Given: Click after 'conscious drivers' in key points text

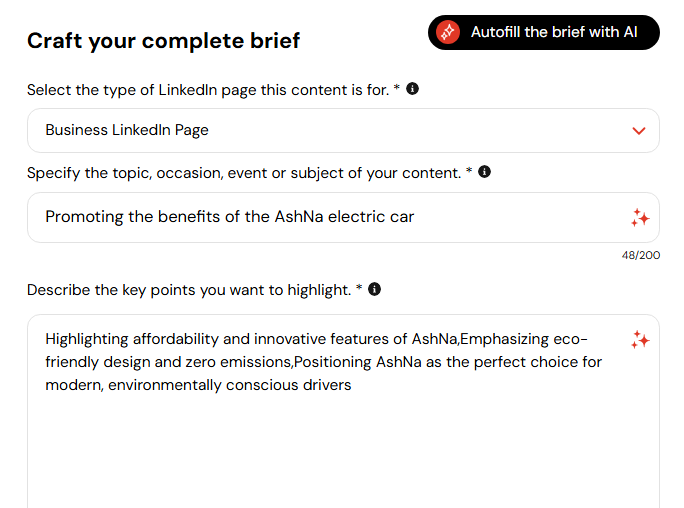Looking at the screenshot, I should tap(352, 385).
